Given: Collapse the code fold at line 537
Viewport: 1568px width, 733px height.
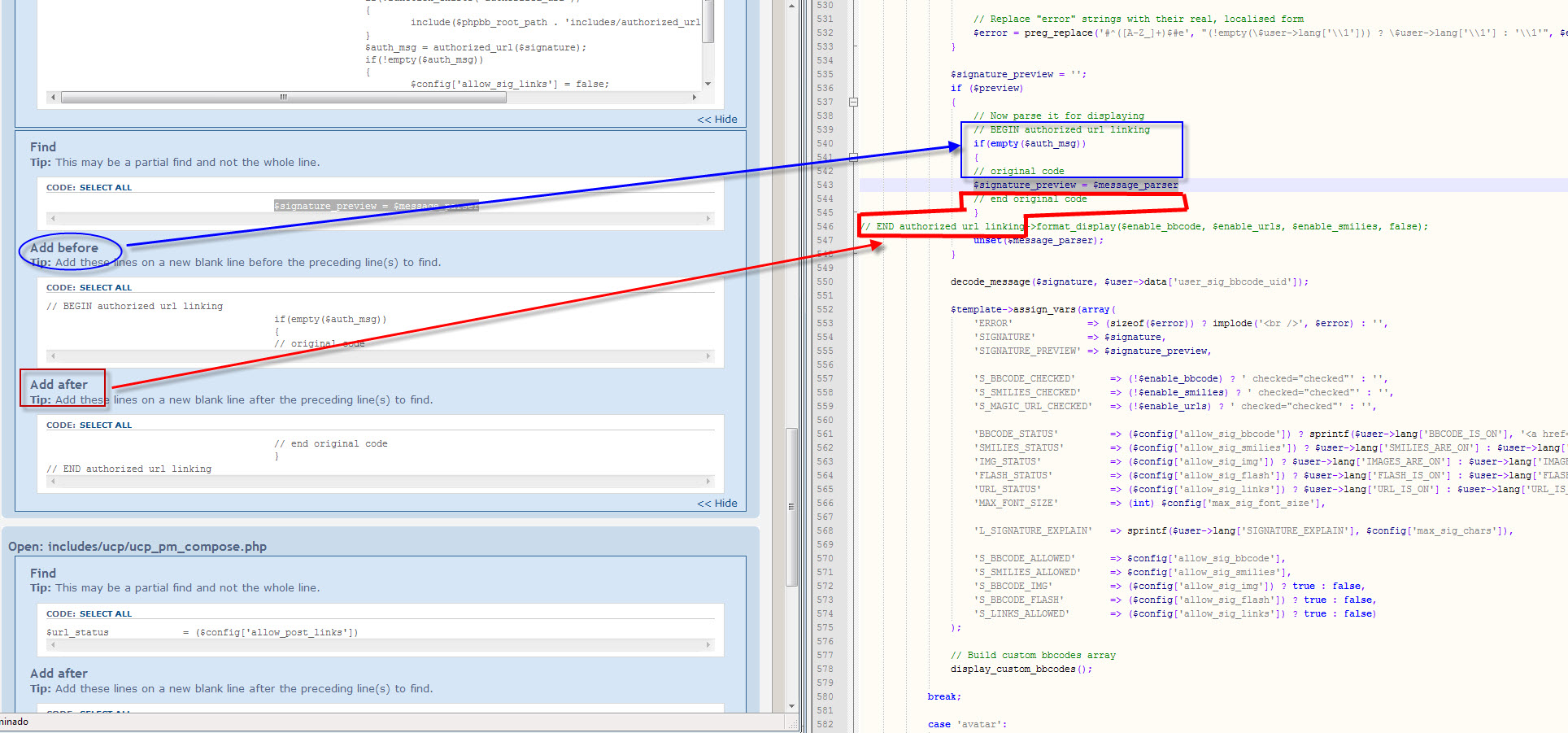Looking at the screenshot, I should tap(853, 103).
